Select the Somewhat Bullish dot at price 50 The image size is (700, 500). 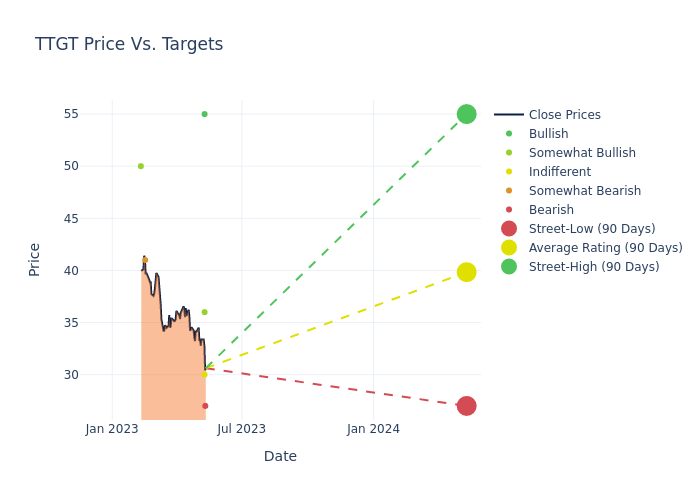[x=140, y=166]
